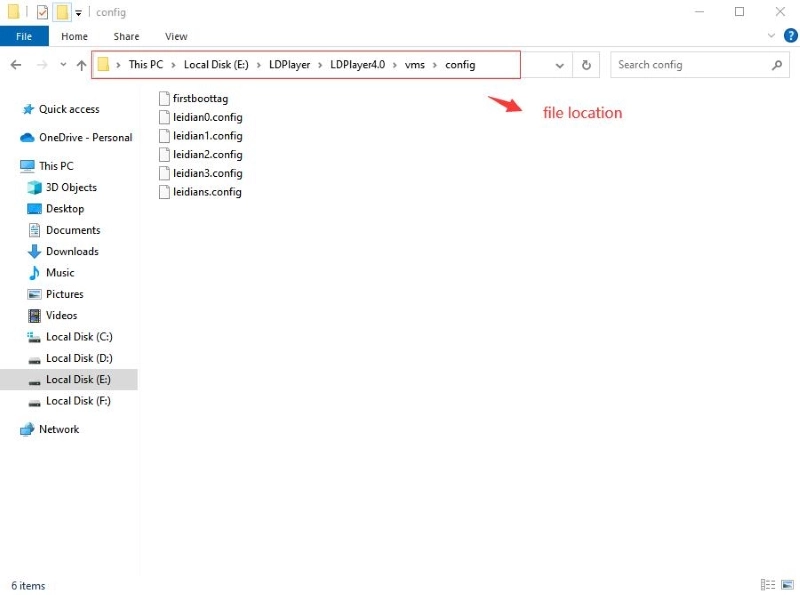Viewport: 800px width, 595px height.
Task: Click LDPlayer4.0 in the address path
Action: point(357,65)
